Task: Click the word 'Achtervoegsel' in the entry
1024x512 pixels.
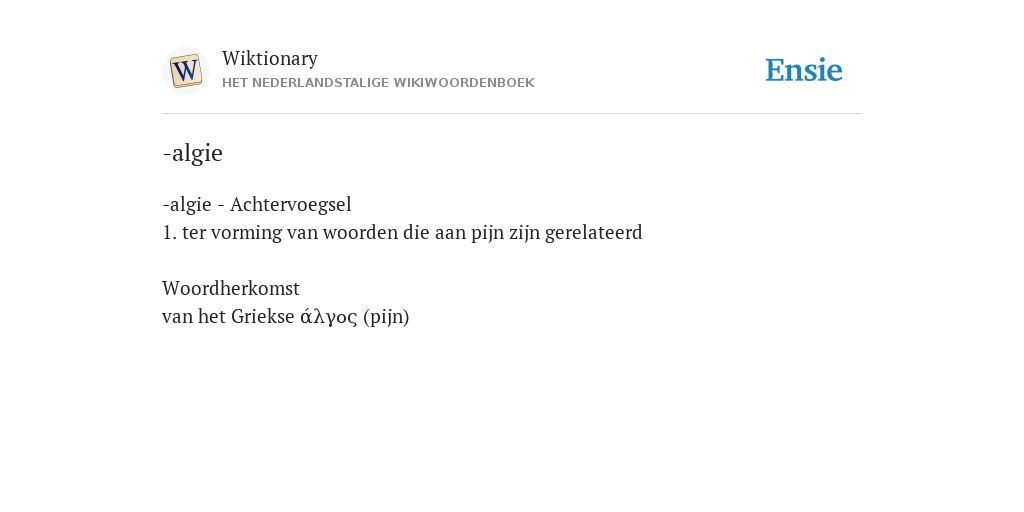Action: 291,204
